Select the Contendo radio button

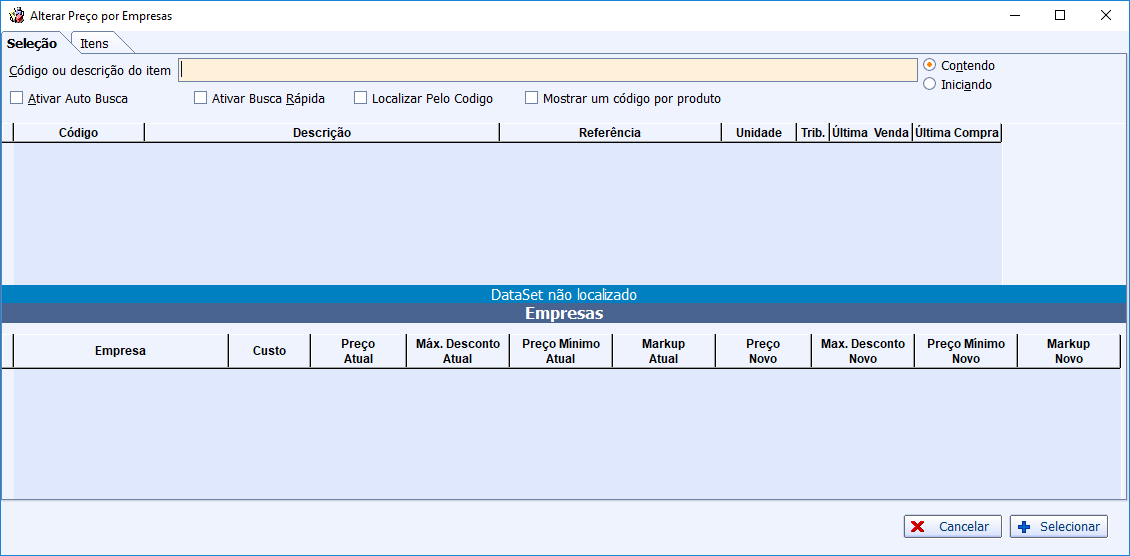pos(930,65)
